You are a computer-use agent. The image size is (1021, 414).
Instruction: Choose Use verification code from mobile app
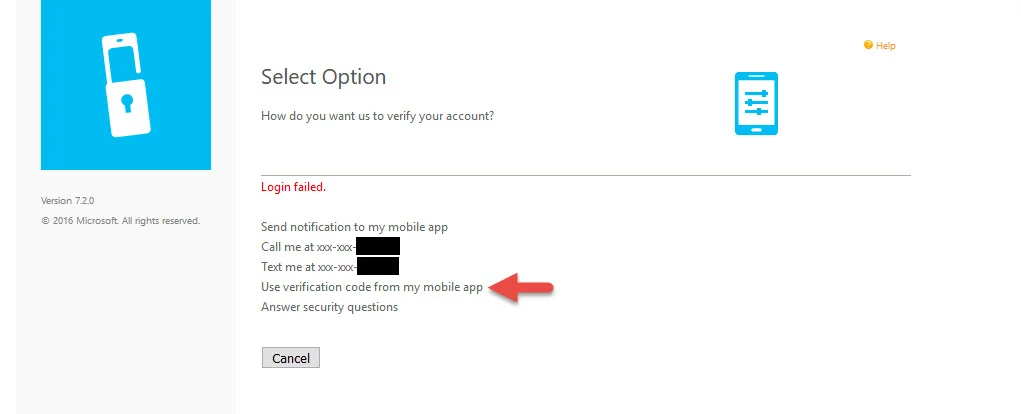point(372,287)
